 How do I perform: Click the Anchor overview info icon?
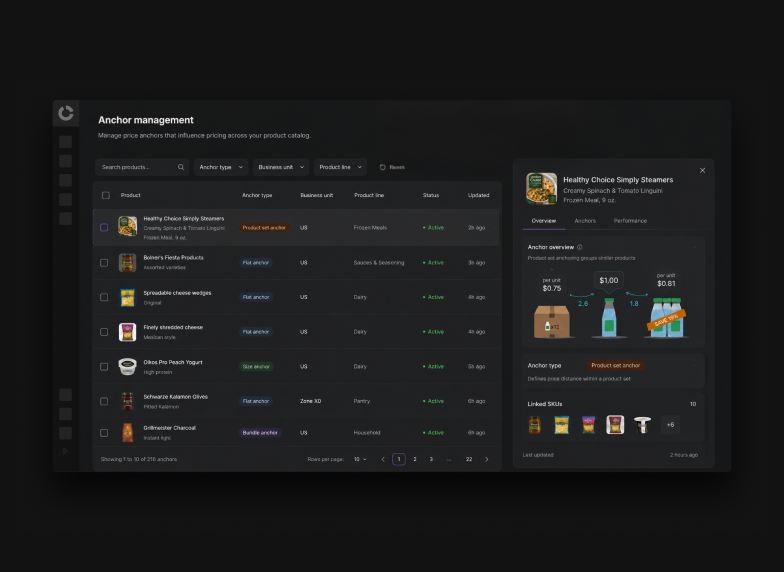580,247
